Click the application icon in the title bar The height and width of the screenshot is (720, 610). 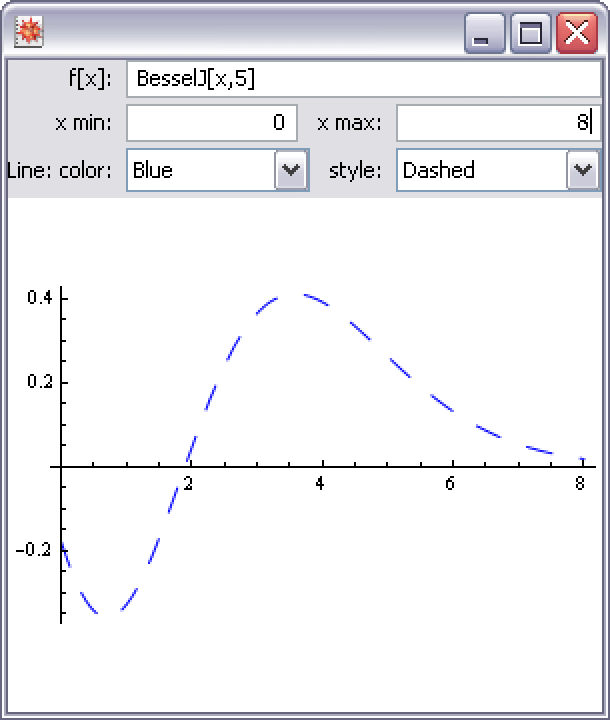click(x=27, y=32)
